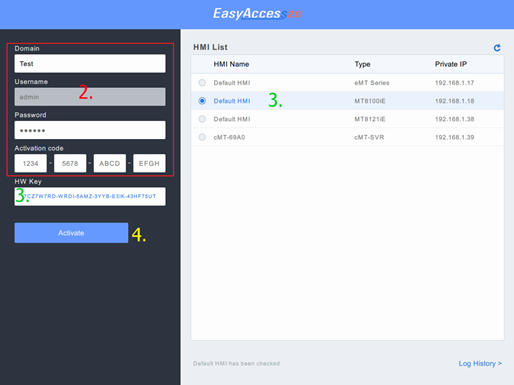Click the HW Key field

[x=90, y=196]
